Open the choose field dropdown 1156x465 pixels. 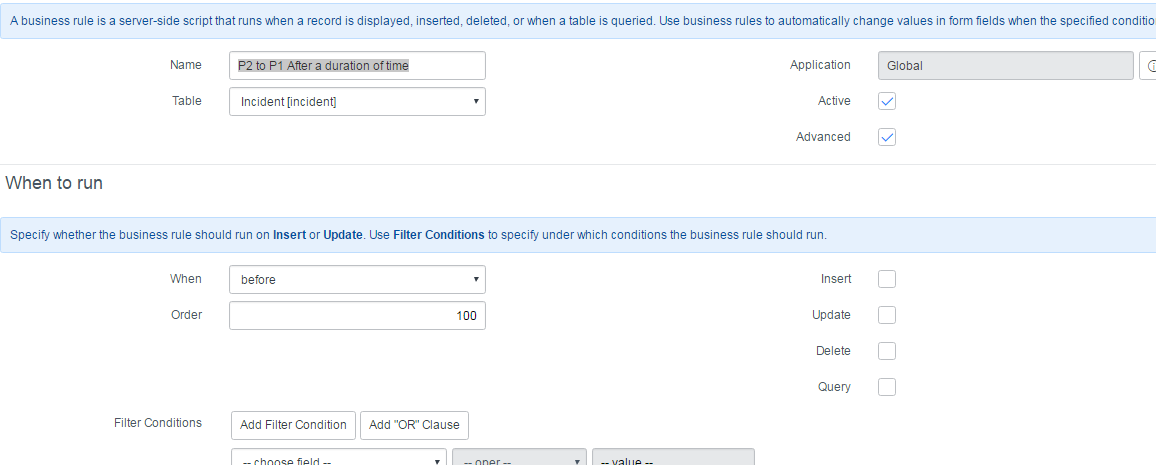pyautogui.click(x=339, y=458)
